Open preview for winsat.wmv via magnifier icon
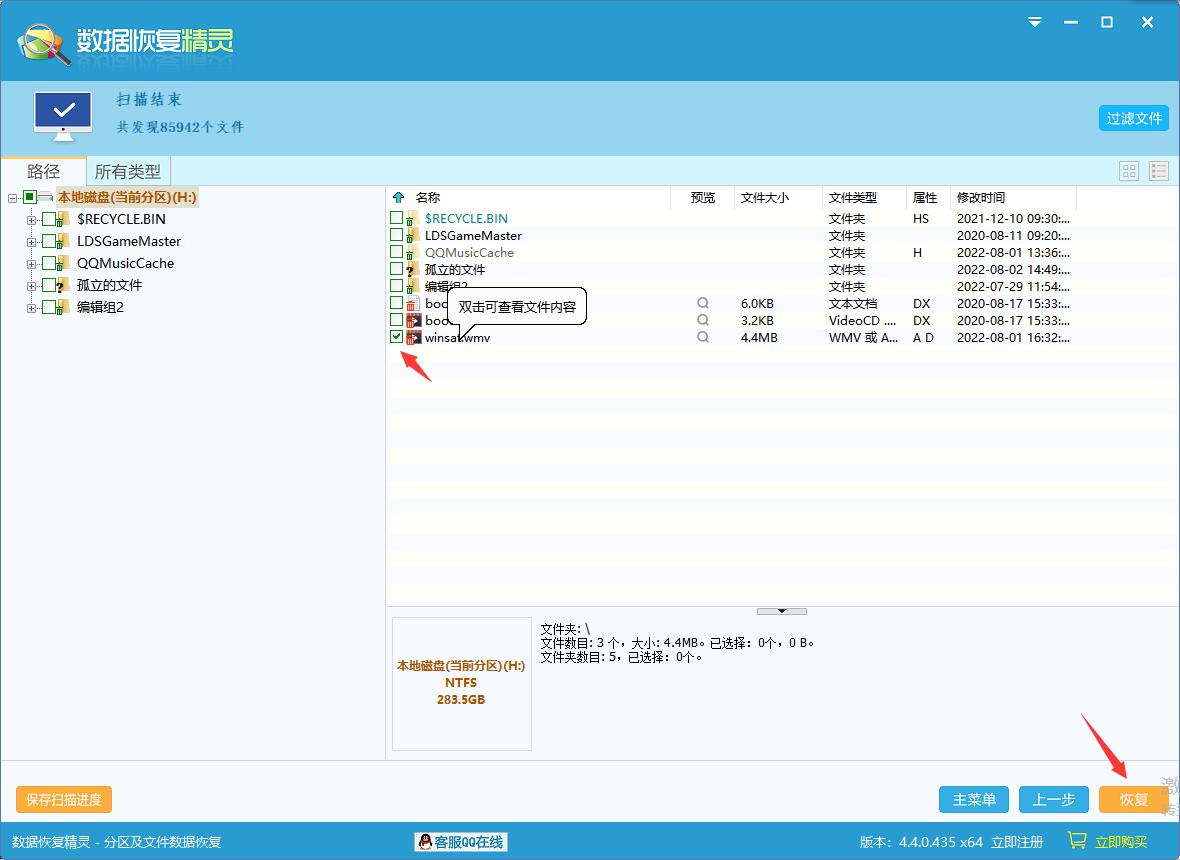Image resolution: width=1180 pixels, height=860 pixels. [x=703, y=337]
